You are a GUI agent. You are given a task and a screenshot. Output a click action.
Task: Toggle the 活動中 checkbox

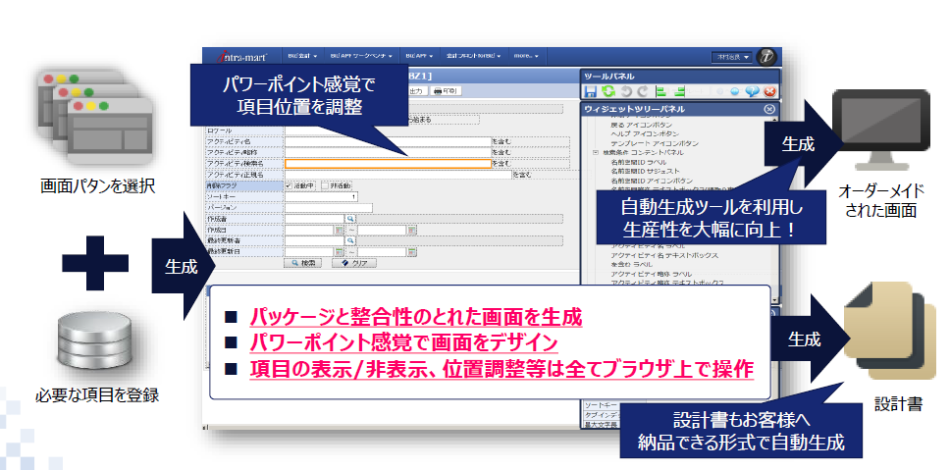coord(289,185)
